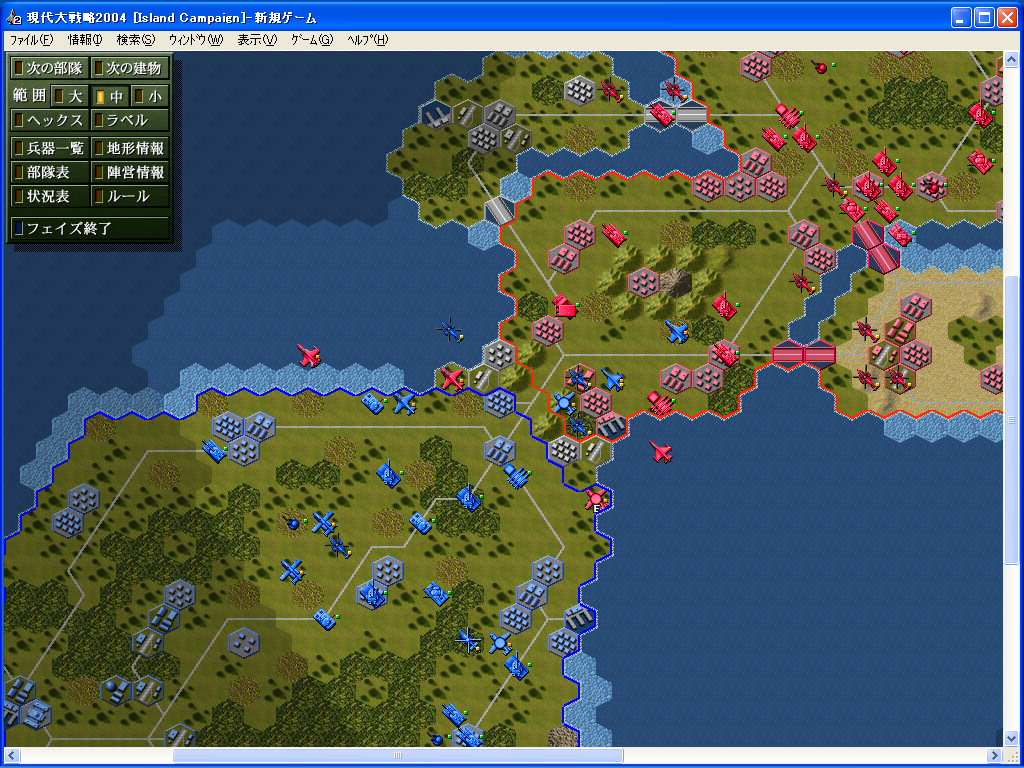Open the 陣営情報 faction info
The image size is (1024, 768).
point(130,172)
